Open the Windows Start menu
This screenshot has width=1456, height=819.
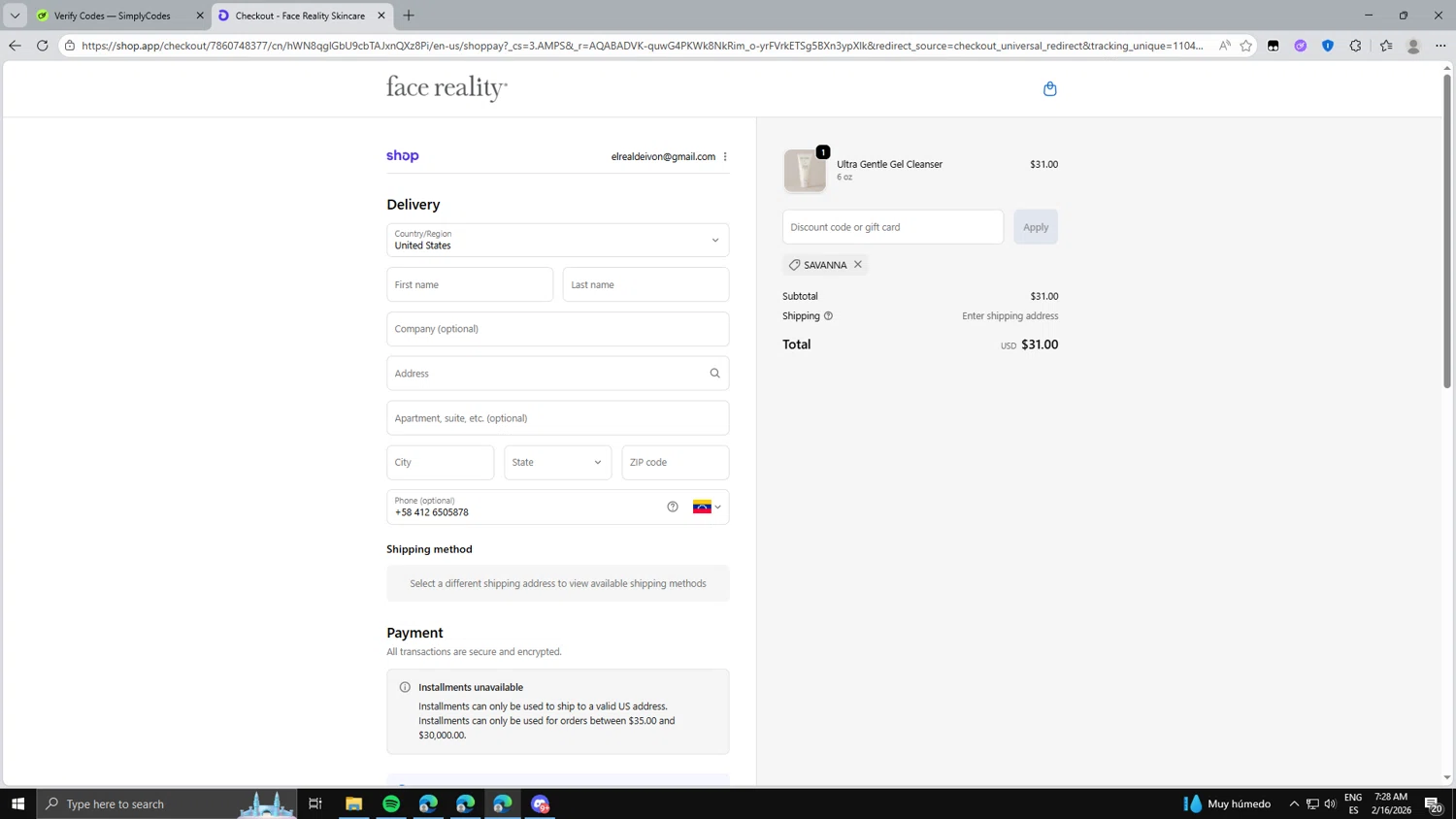tap(17, 803)
